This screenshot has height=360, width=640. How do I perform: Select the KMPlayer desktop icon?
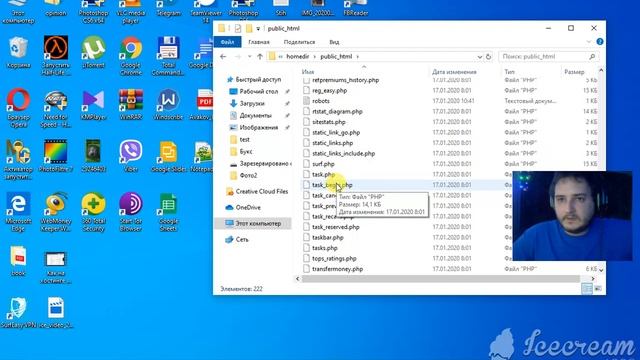(x=93, y=104)
